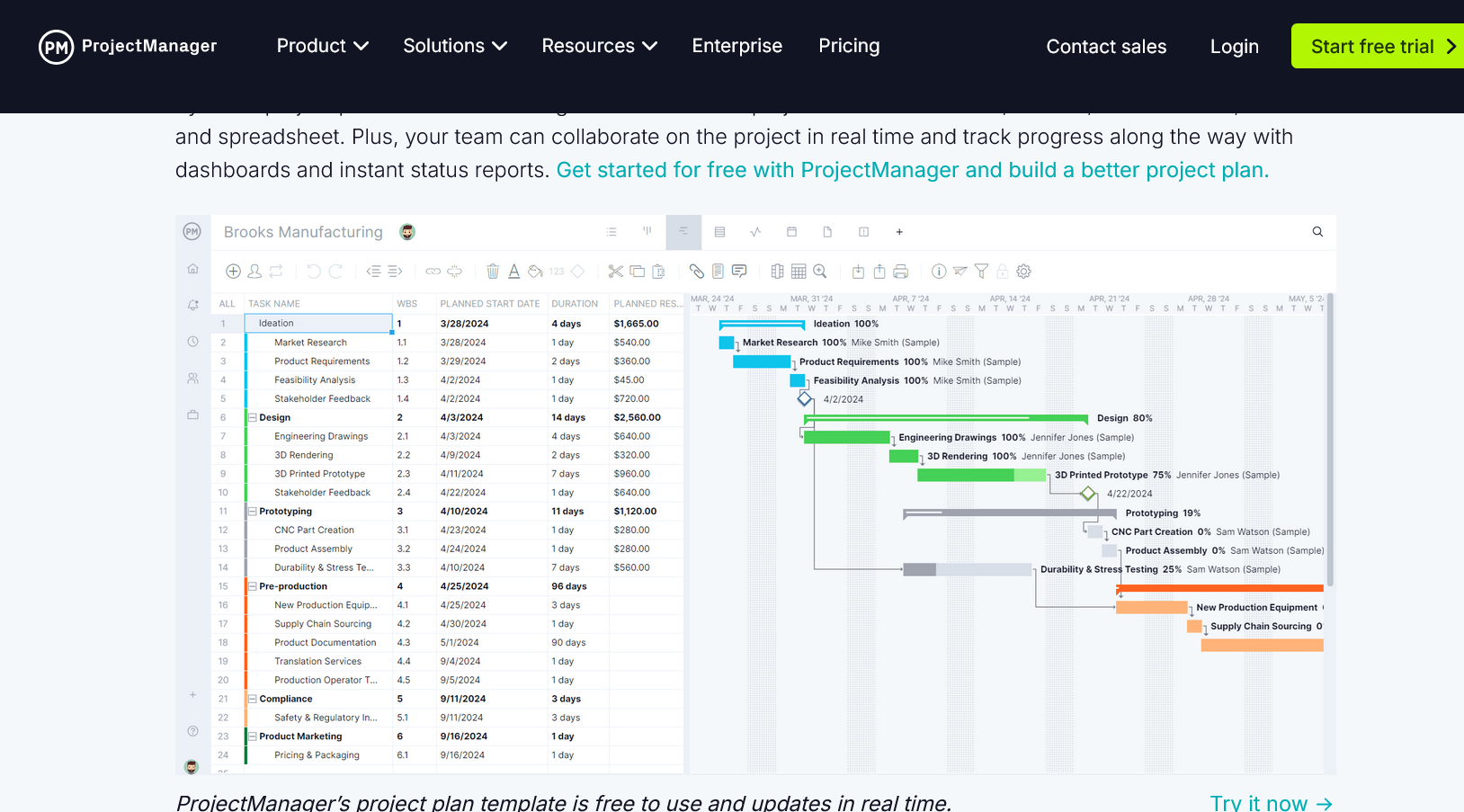Click the ProjectManager logo
1464x812 pixels.
pos(128,47)
